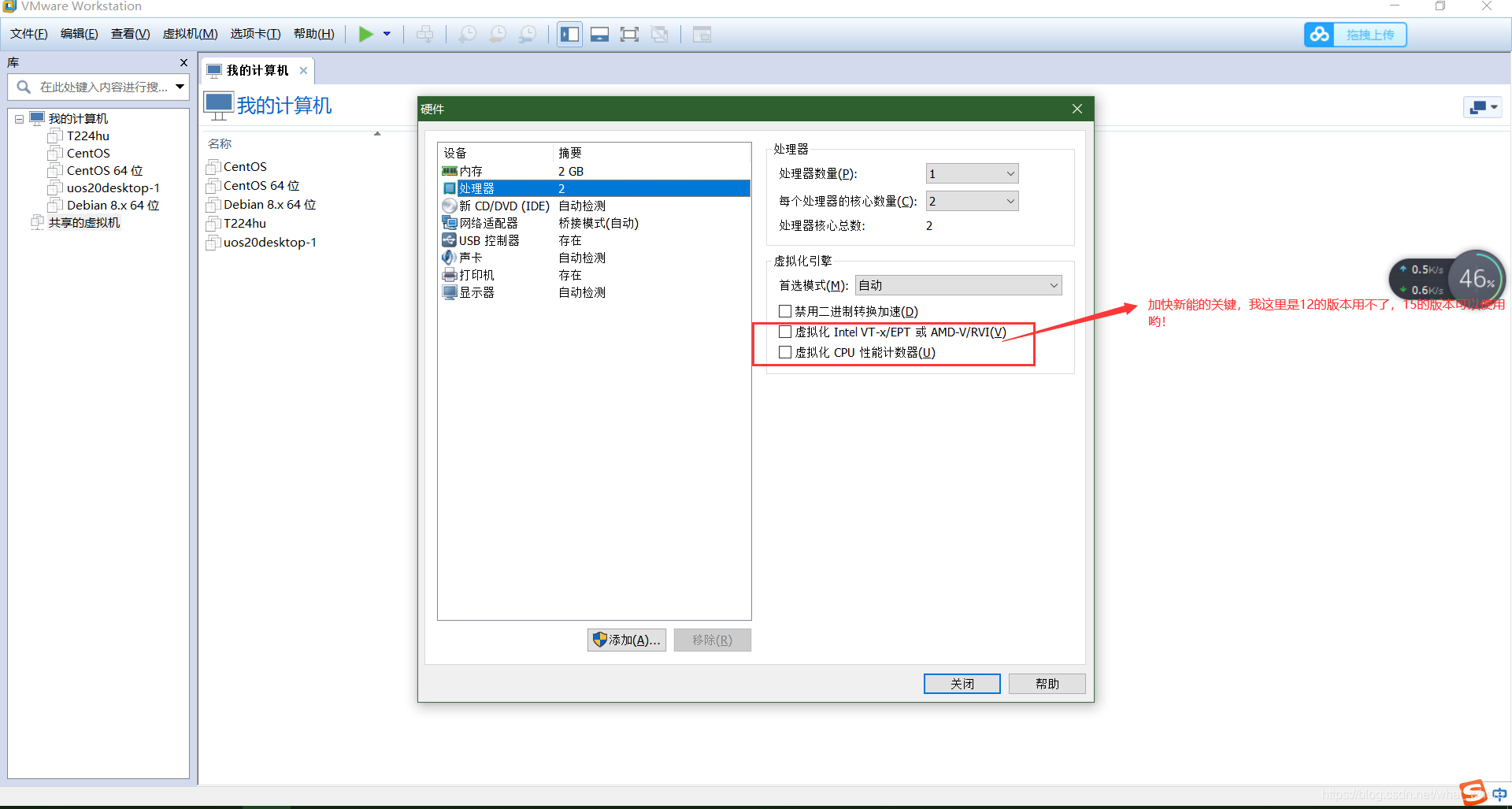Viewport: 1512px width, 809px height.
Task: Click the console view toolbar icon
Action: pos(702,34)
